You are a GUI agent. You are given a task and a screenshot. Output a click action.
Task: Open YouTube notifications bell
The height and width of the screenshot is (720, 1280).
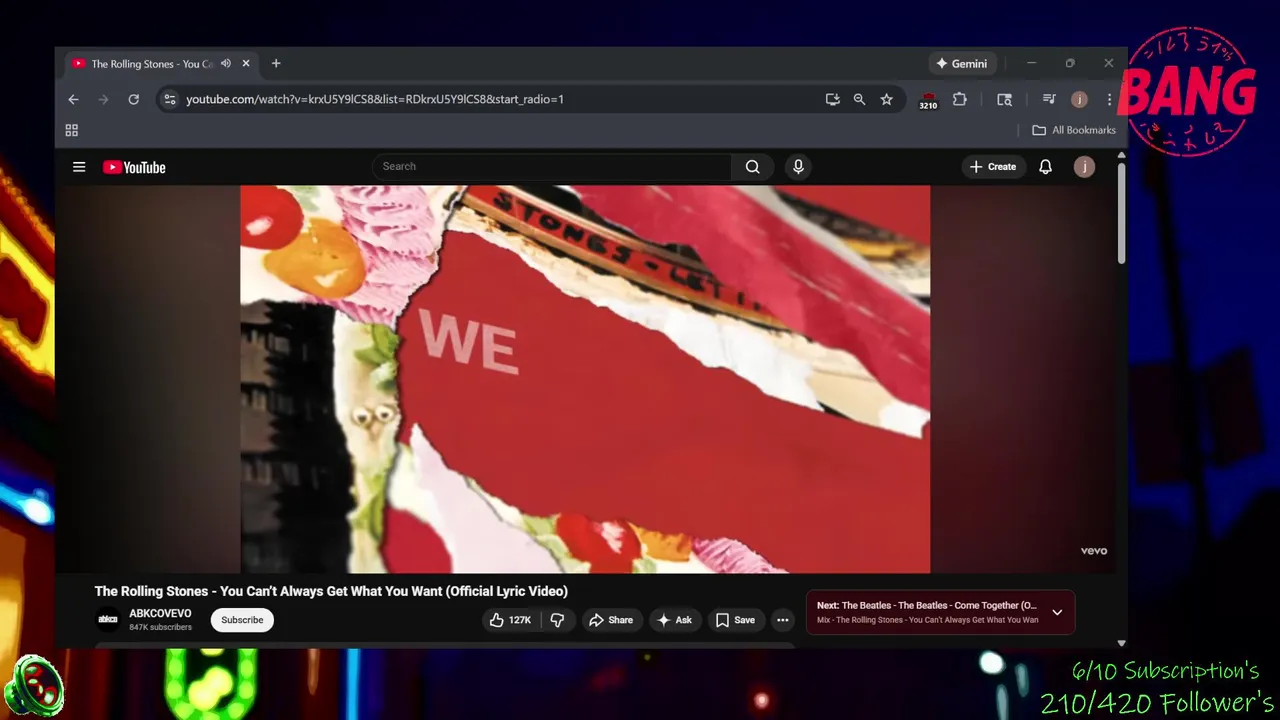(x=1045, y=167)
